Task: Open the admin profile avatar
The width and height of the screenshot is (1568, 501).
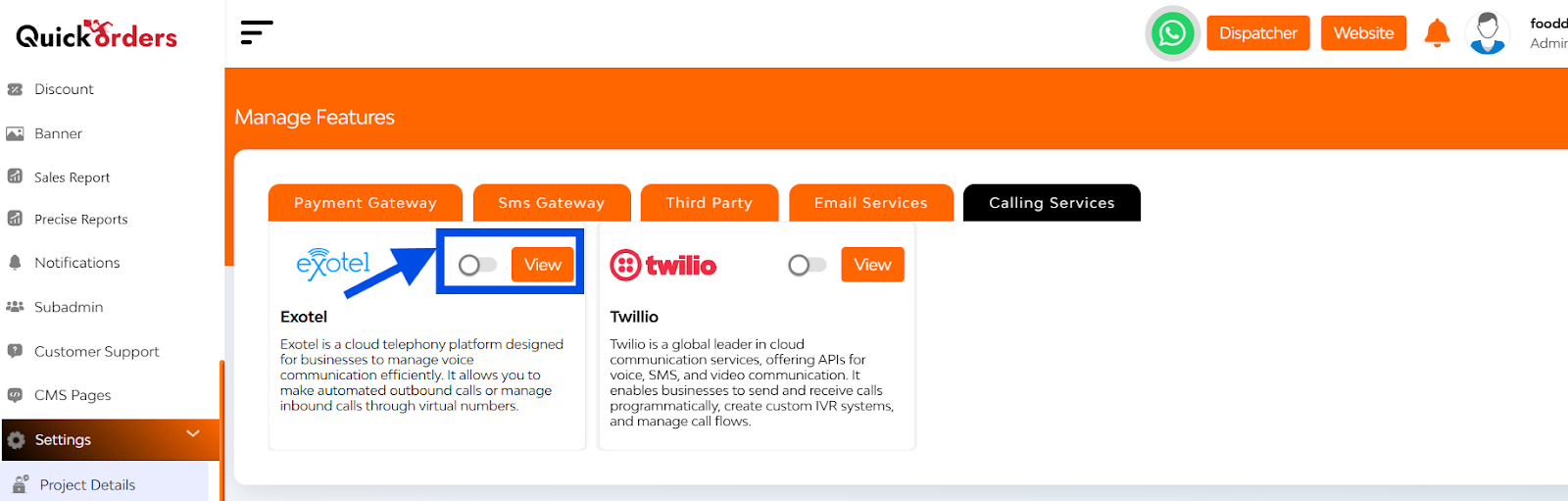Action: coord(1488,33)
